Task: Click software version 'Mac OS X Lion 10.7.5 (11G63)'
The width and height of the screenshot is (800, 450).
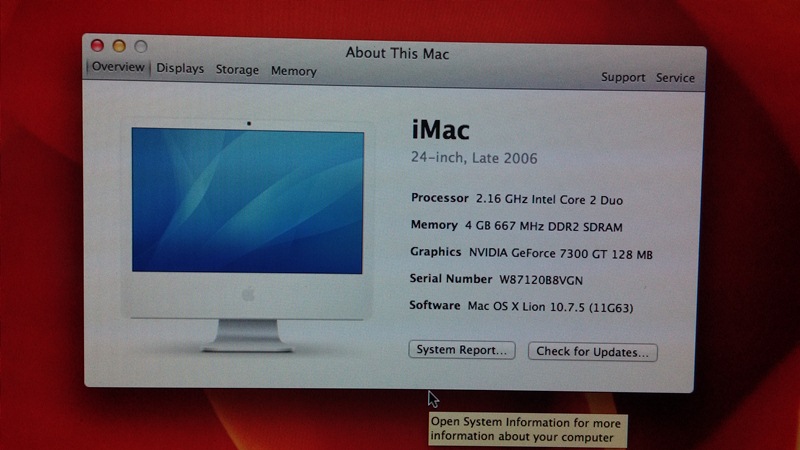Action: (x=551, y=307)
